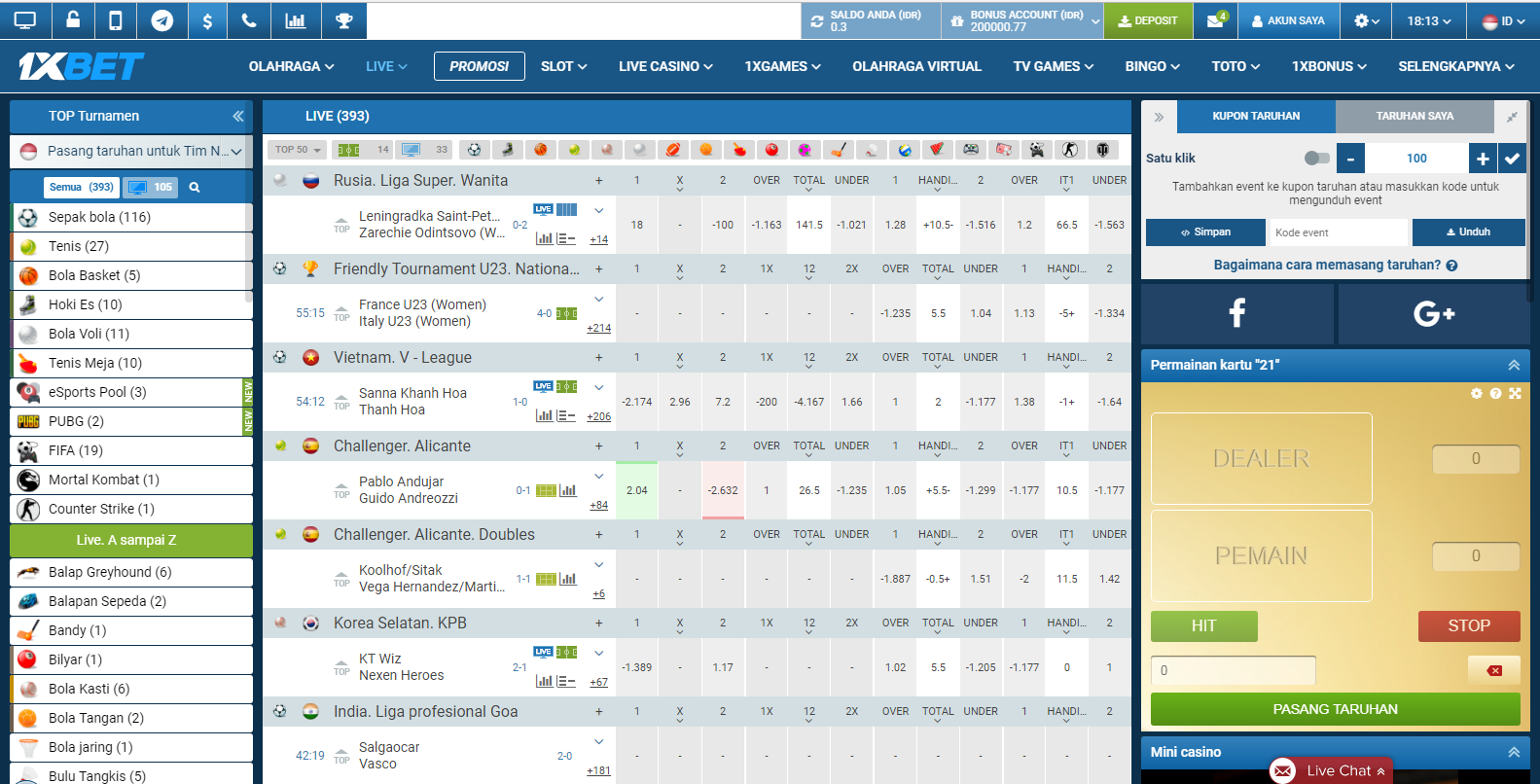Expand the OLAHRAGA menu dropdown
The width and height of the screenshot is (1540, 784).
tap(291, 66)
